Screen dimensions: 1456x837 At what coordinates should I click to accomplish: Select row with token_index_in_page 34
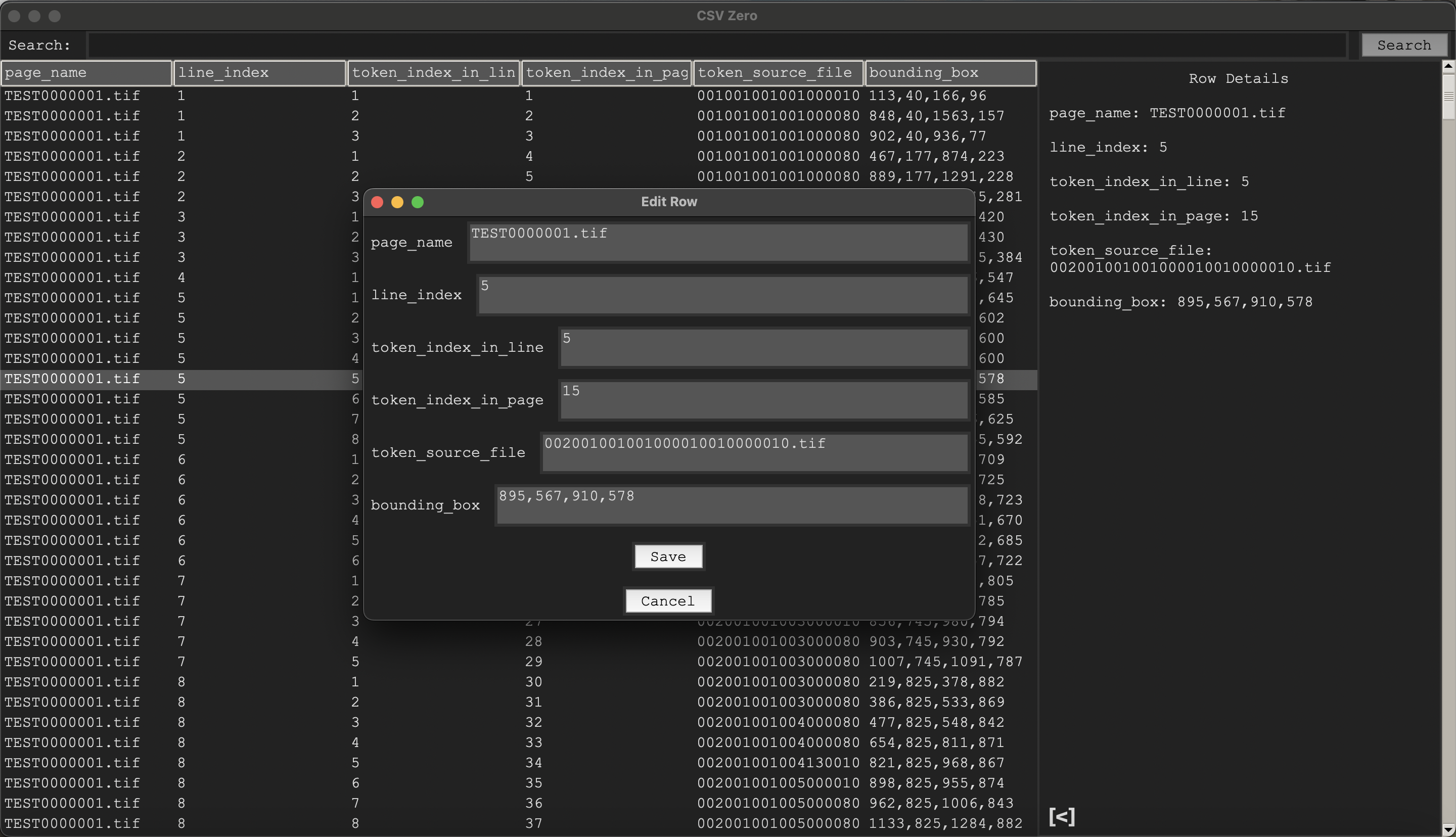point(519,763)
